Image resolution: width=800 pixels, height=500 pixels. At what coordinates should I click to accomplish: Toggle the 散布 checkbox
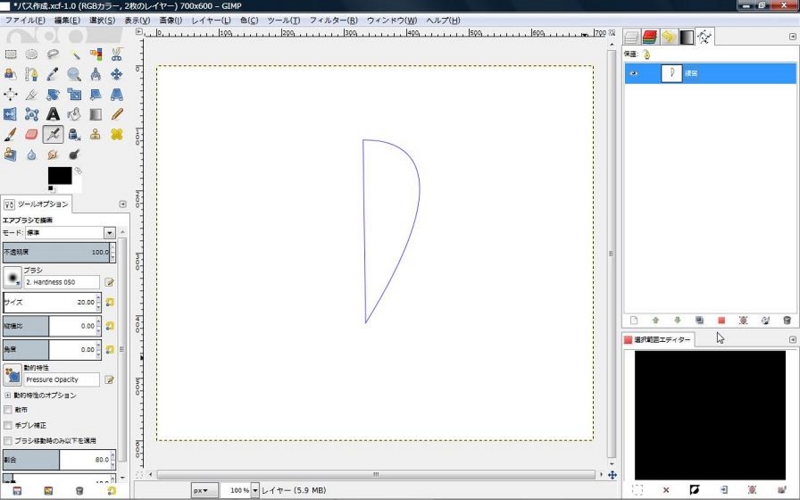pyautogui.click(x=8, y=410)
